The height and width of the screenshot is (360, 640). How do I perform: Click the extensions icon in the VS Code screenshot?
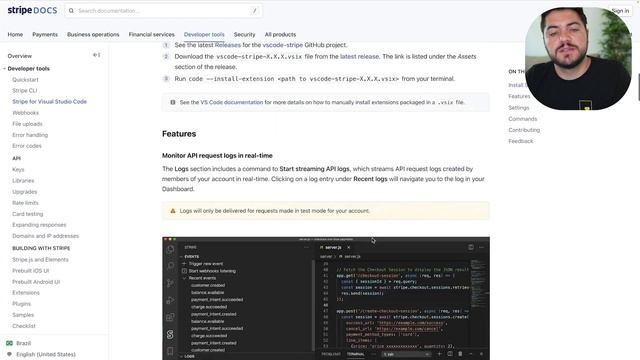point(170,317)
